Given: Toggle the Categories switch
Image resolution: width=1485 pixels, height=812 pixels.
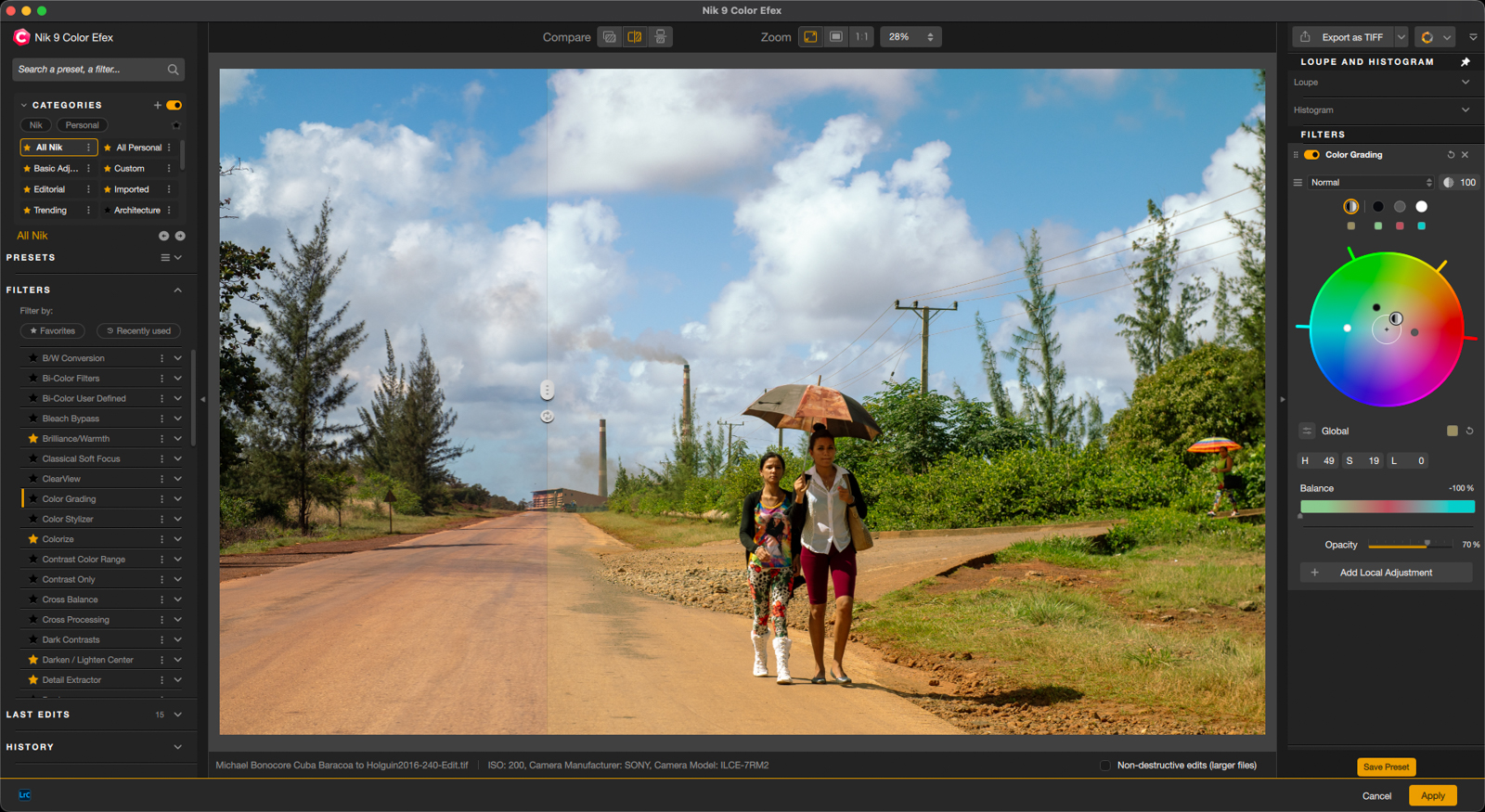Looking at the screenshot, I should pos(174,105).
